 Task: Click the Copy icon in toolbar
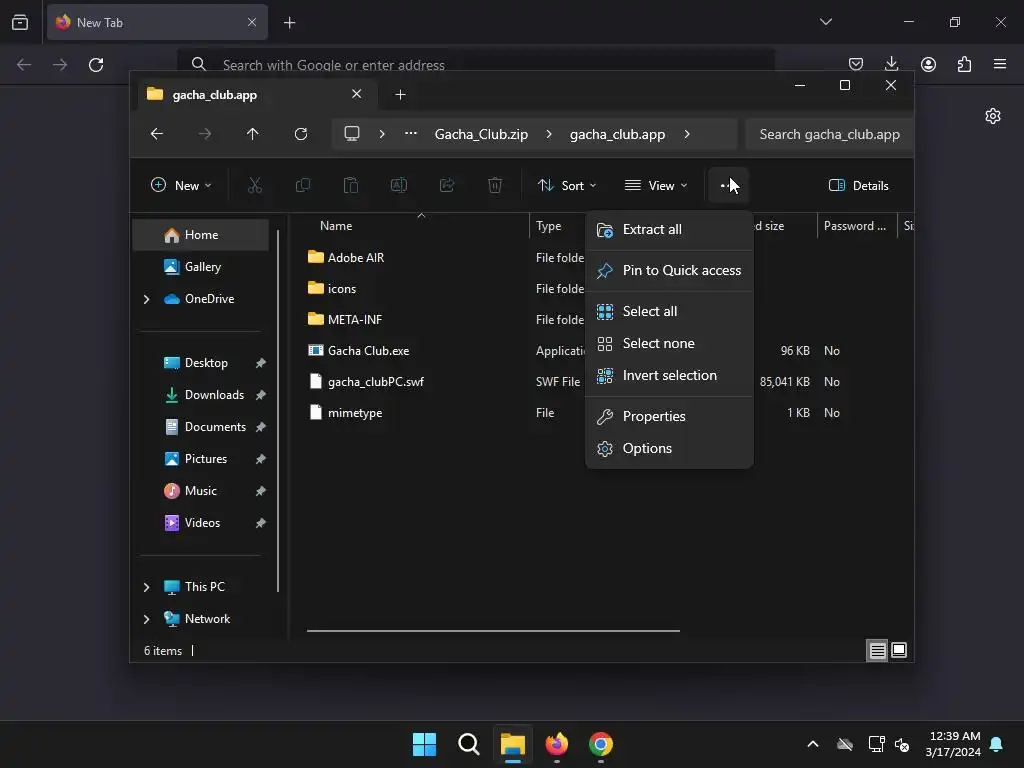click(302, 185)
